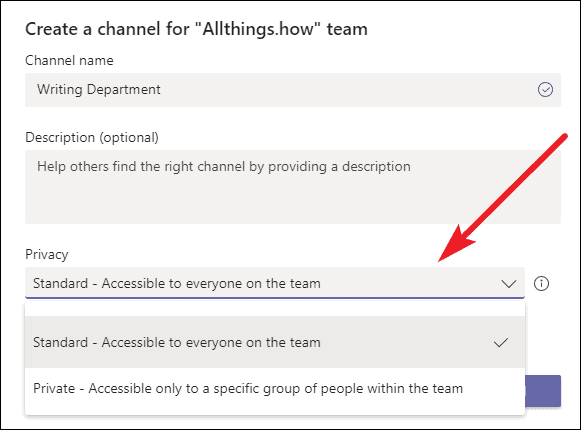Click the partially hidden purple button
581x430 pixels.
[543, 391]
